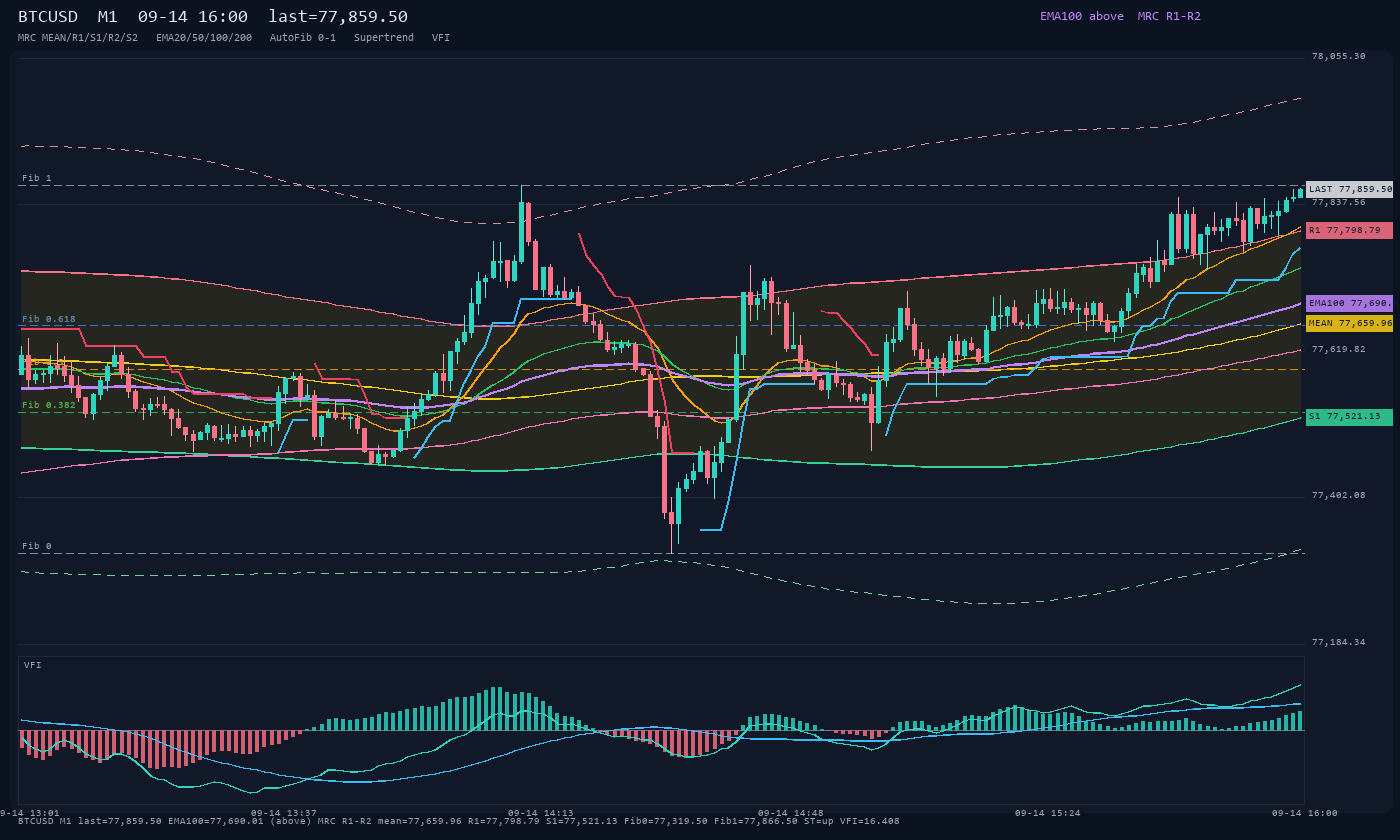Click the EMA100 price tag
Viewport: 1400px width, 840px height.
(1349, 303)
